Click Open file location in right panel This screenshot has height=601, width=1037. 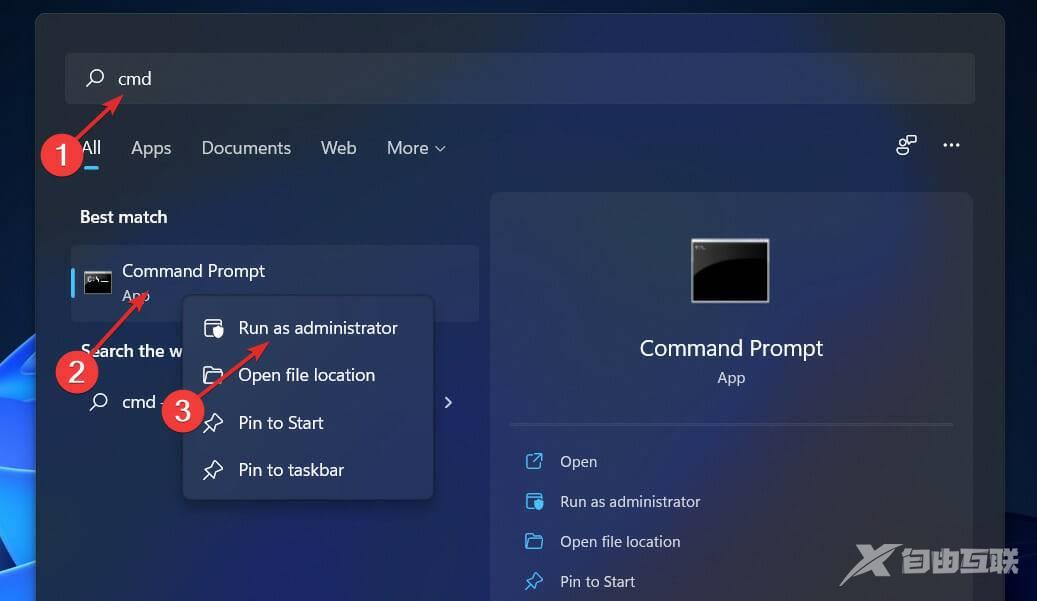[619, 542]
